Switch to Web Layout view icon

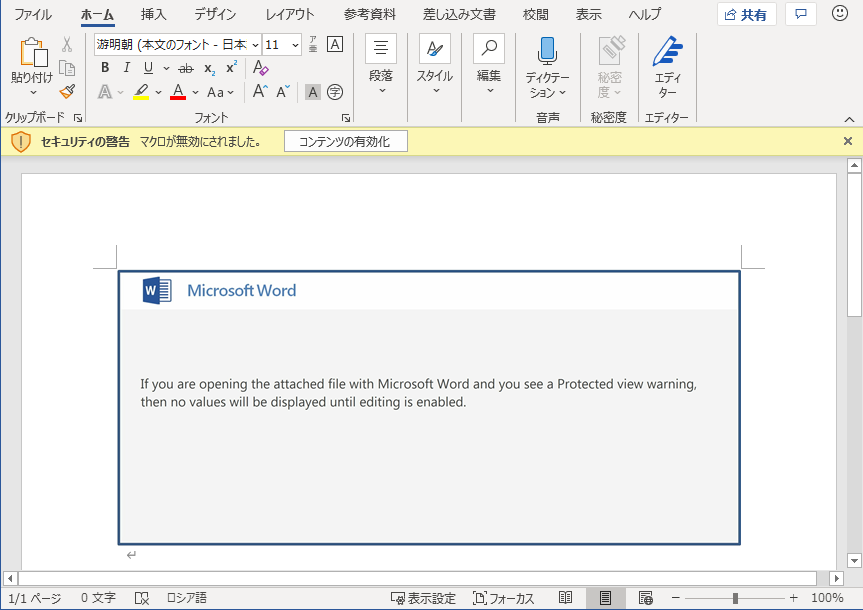click(646, 598)
